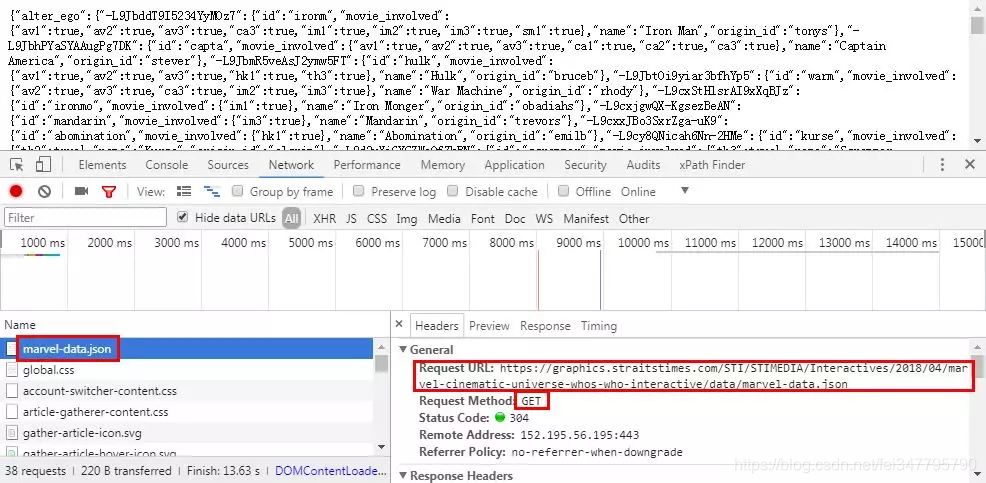This screenshot has width=986, height=483.
Task: Select the global.css request row
Action: [x=187, y=370]
